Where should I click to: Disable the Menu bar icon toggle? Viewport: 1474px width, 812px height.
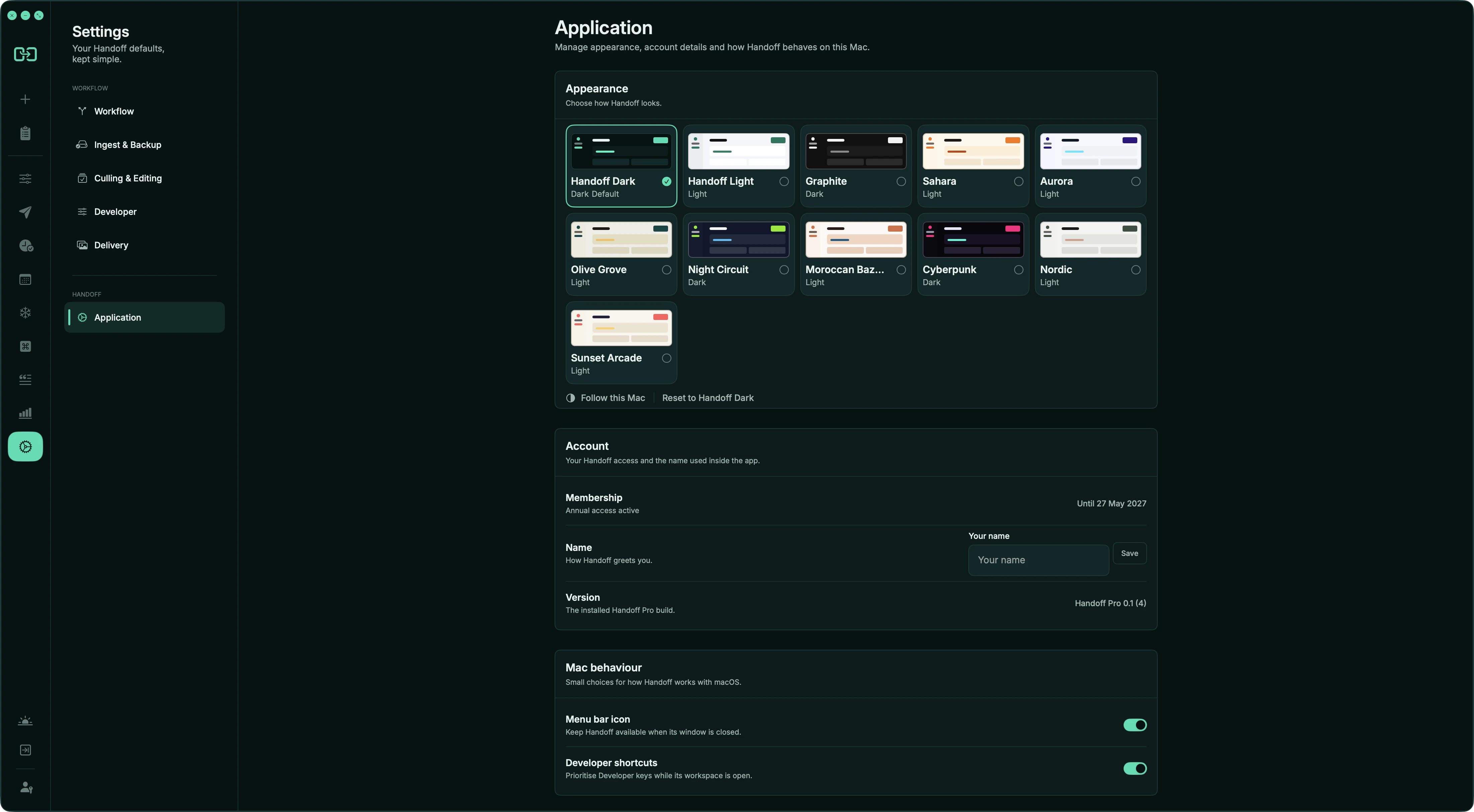click(x=1135, y=726)
